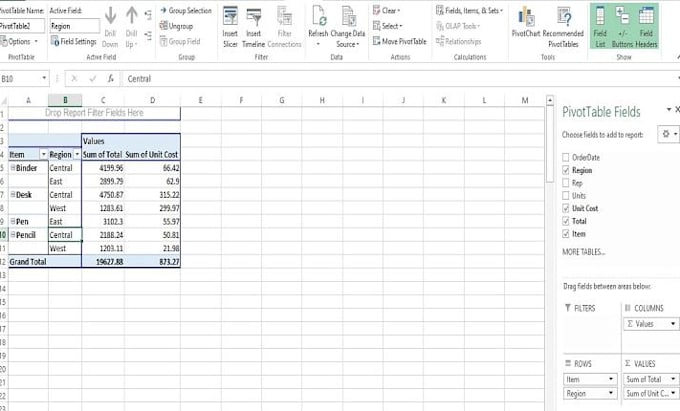Screen dimensions: 680x411
Task: Click into the Active Field box
Action: click(x=74, y=26)
